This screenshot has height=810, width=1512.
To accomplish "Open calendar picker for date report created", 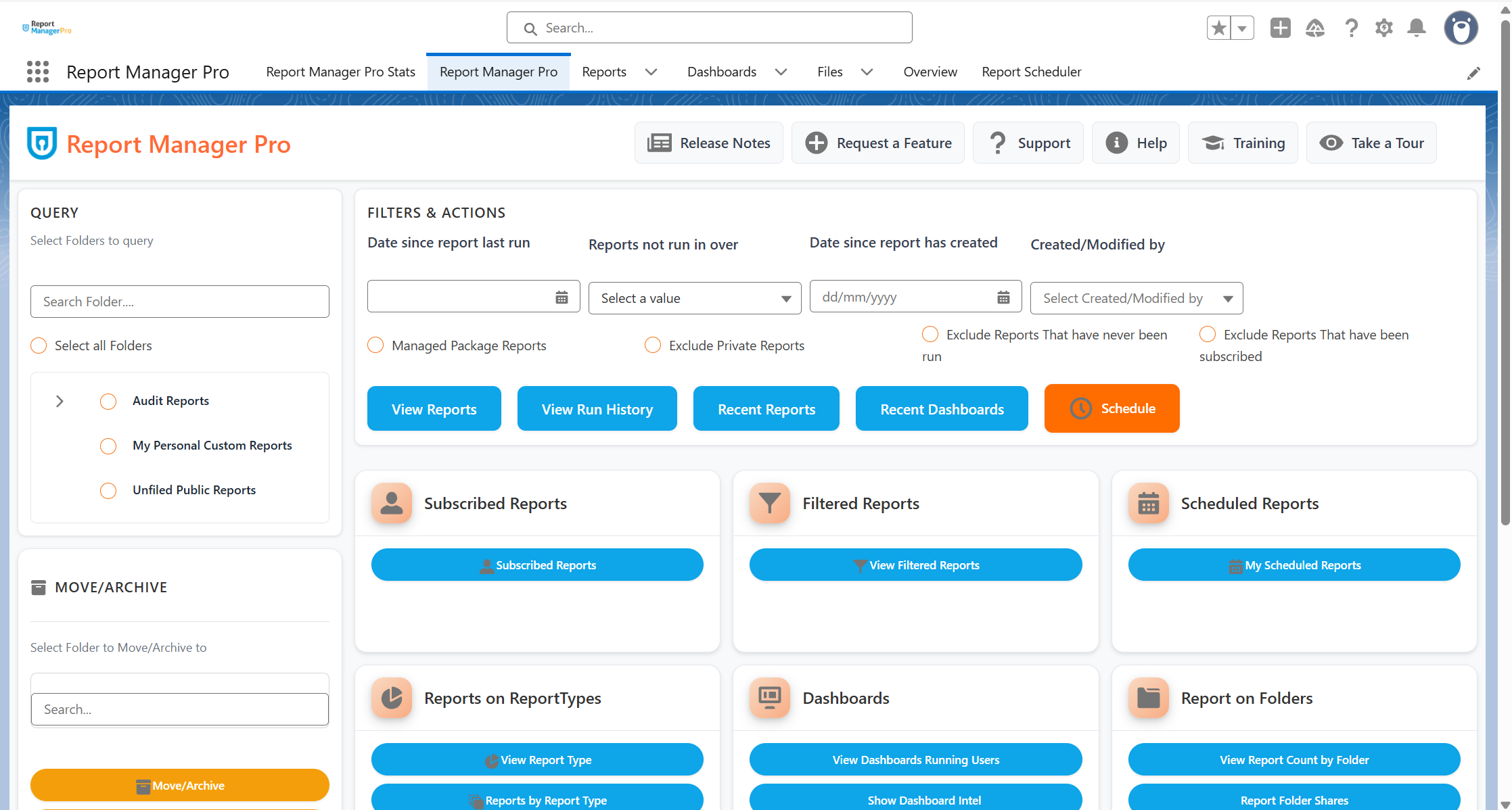I will coord(1003,297).
